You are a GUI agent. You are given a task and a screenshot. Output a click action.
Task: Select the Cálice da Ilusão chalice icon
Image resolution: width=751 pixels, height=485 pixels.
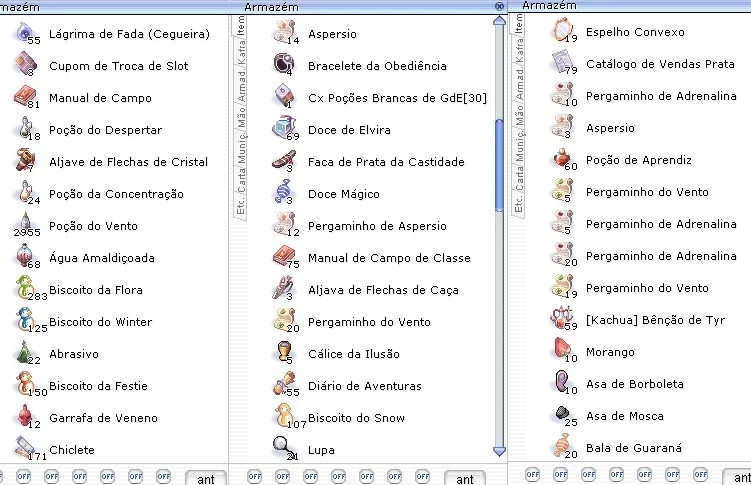point(284,352)
